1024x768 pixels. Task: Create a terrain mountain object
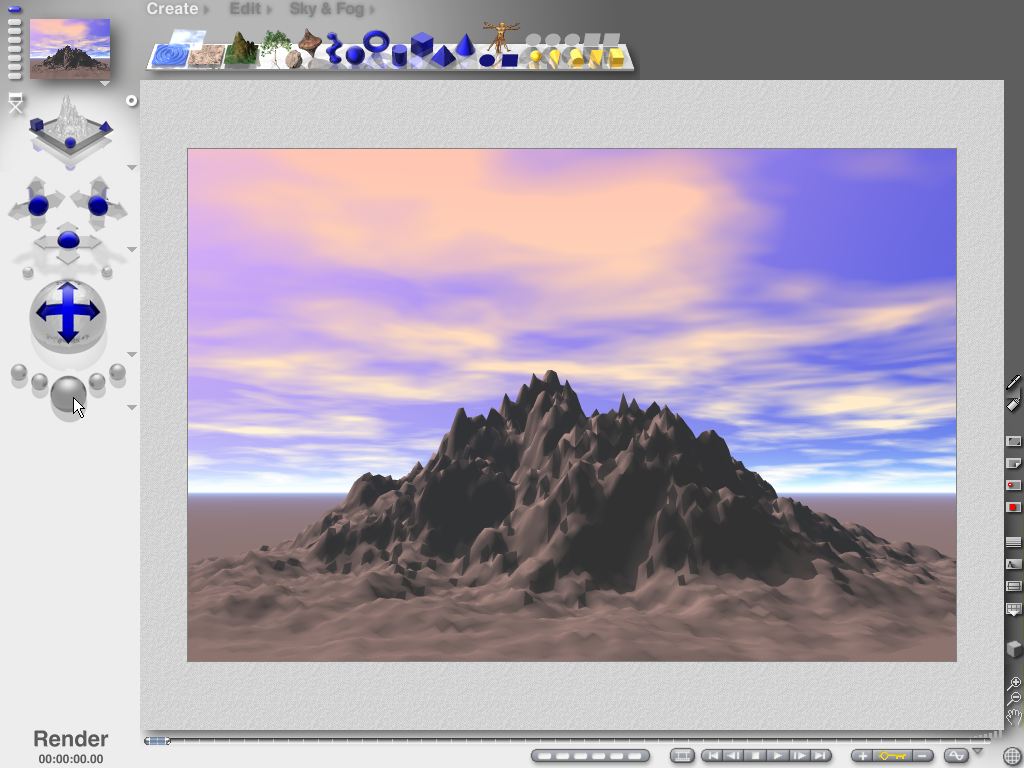(241, 48)
